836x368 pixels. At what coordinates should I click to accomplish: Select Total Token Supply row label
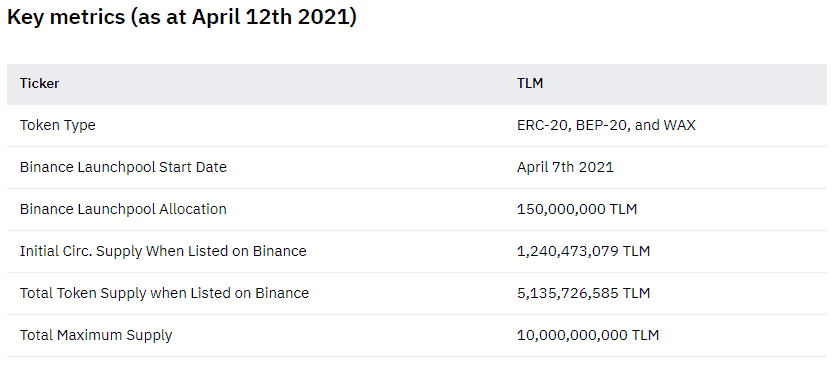(x=164, y=293)
